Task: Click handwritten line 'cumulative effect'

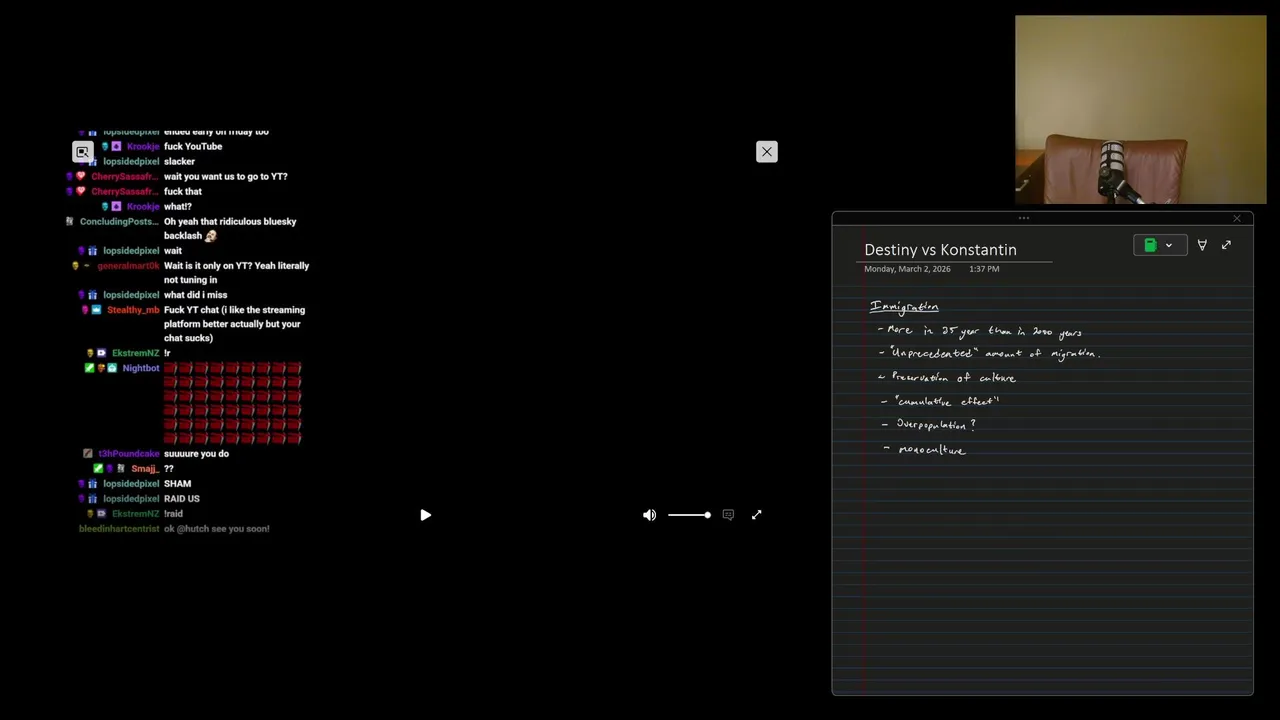Action: [x=941, y=401]
